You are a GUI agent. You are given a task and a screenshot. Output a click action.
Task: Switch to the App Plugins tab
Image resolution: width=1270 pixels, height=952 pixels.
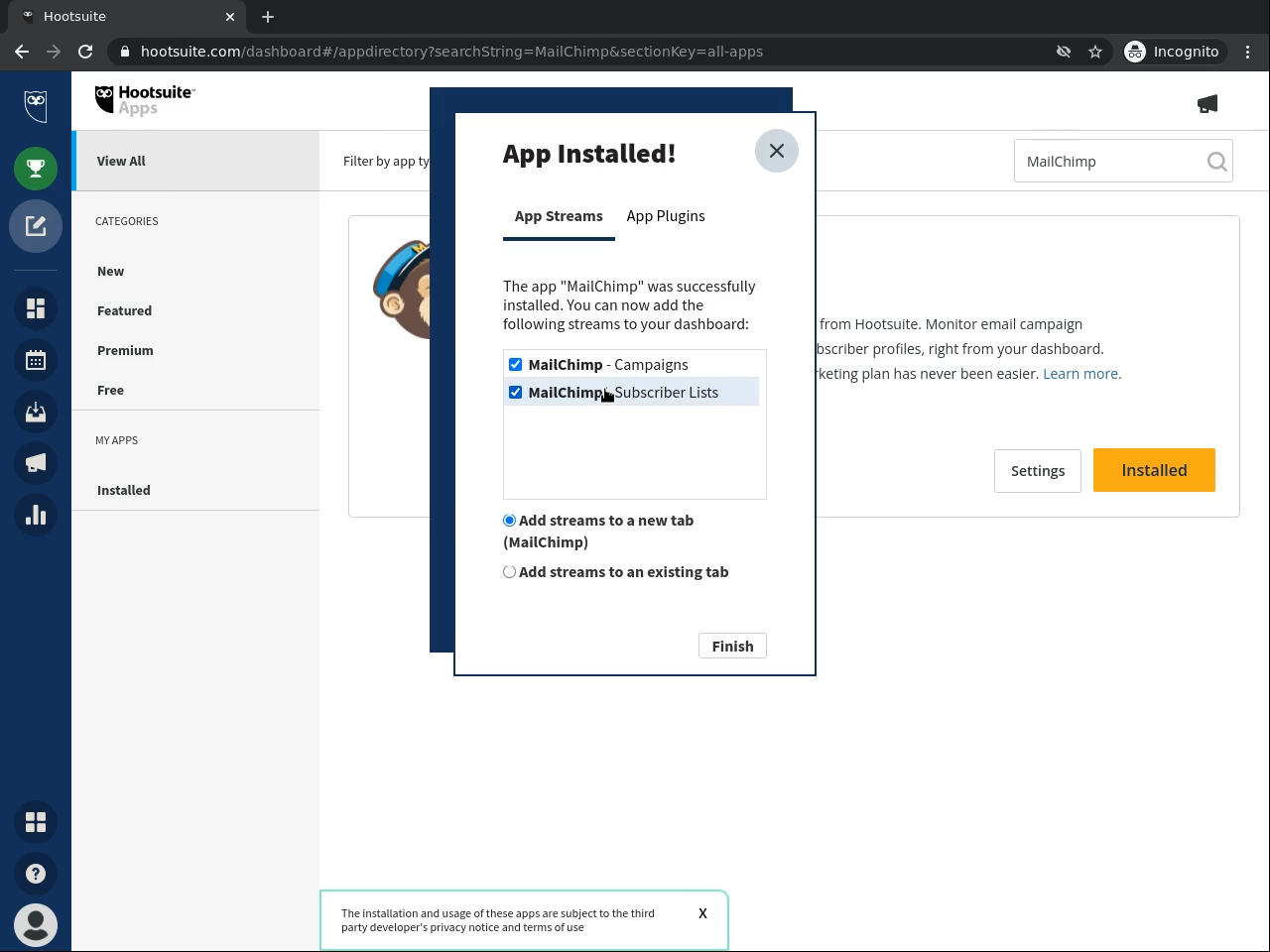click(x=666, y=216)
